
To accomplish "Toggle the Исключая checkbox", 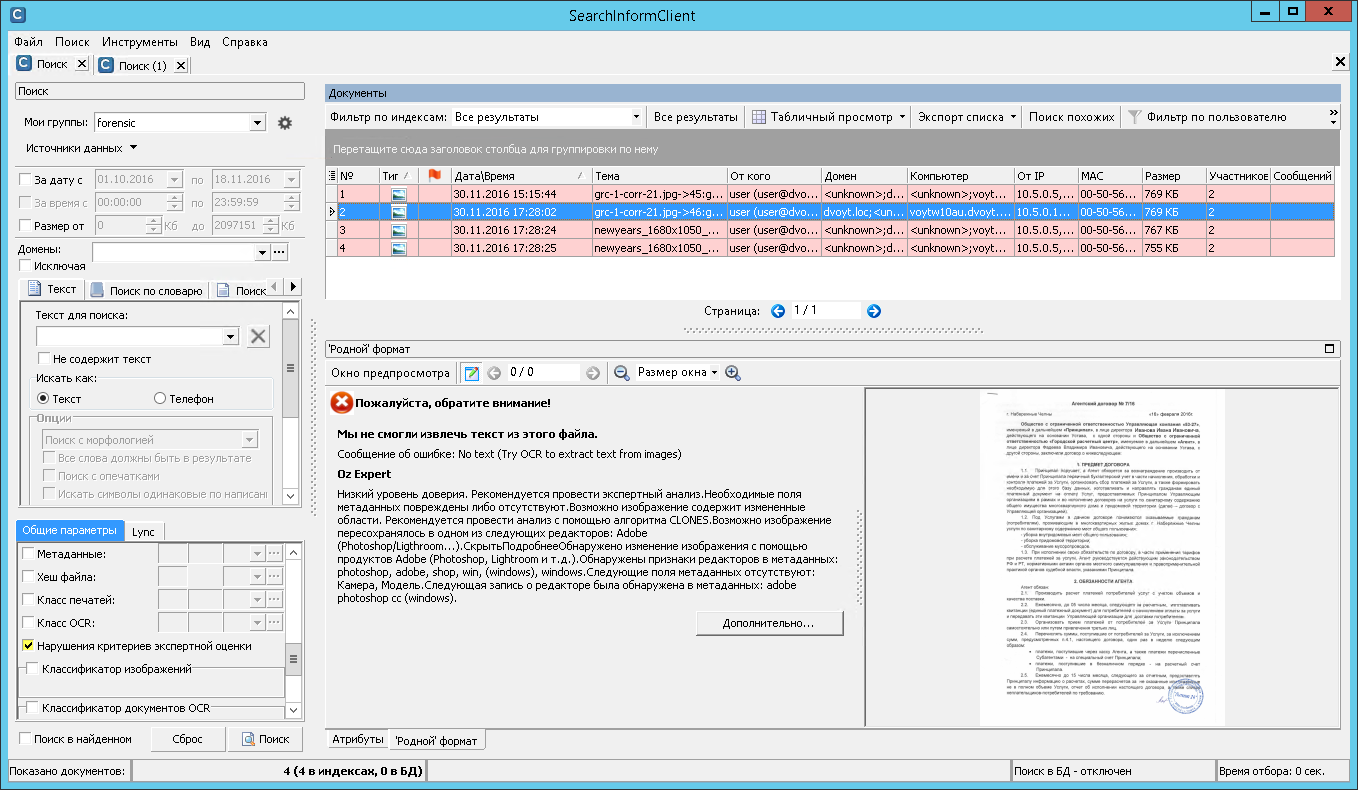I will tap(25, 266).
